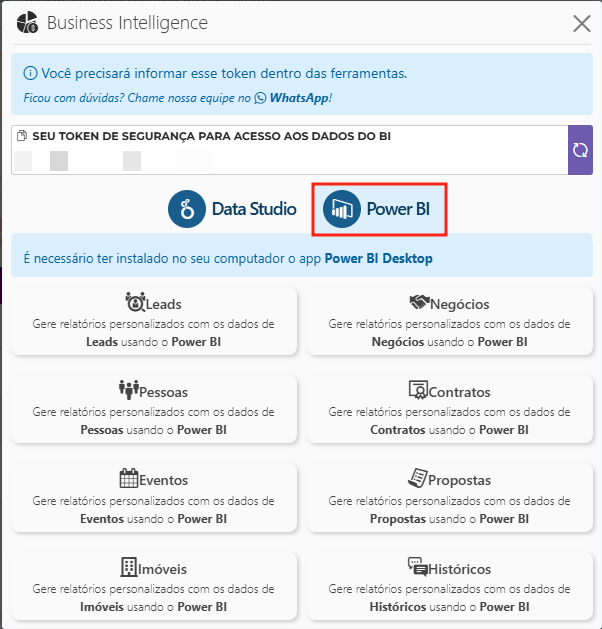Click the Propostas document icon
Image resolution: width=602 pixels, height=629 pixels.
(x=417, y=478)
